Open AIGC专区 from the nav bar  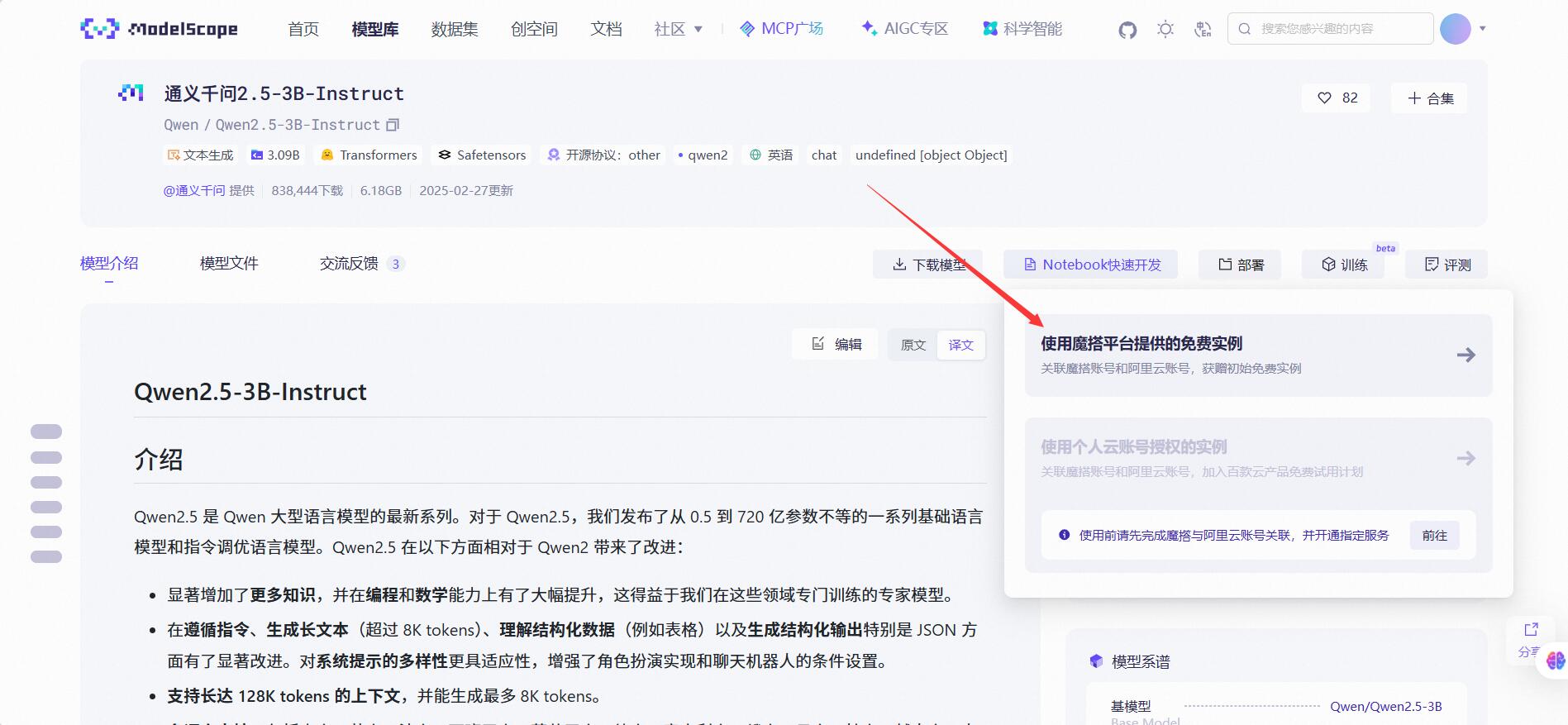tap(904, 29)
